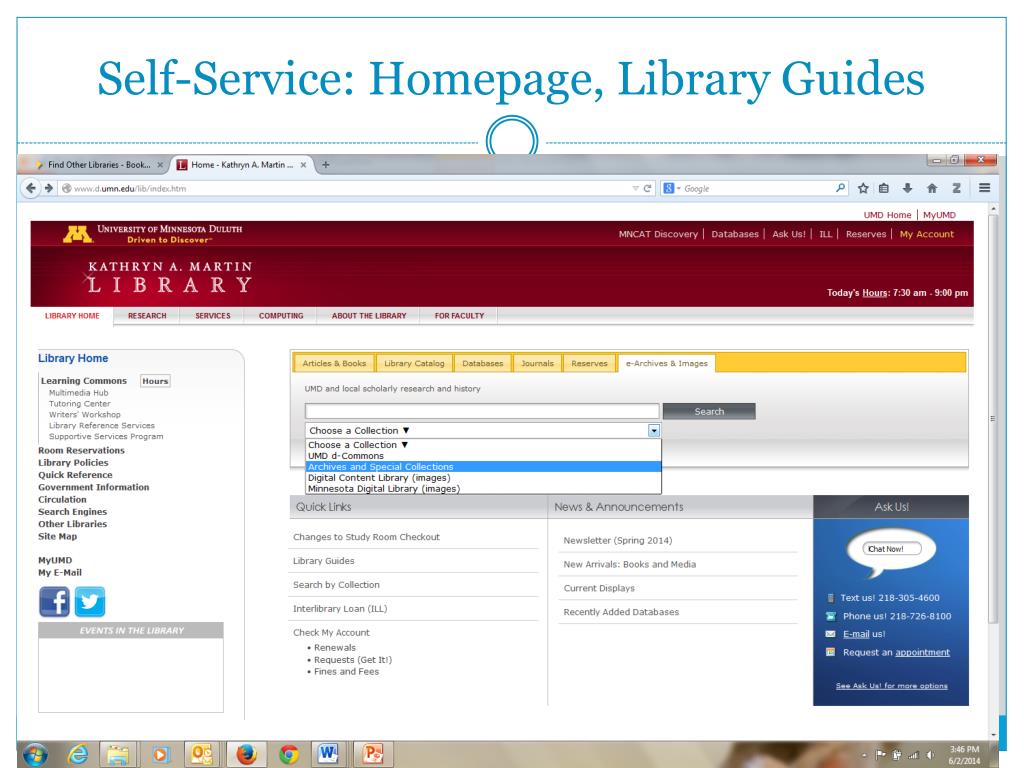The image size is (1024, 768).
Task: Switch to Find Other Libraries browser tab
Action: pyautogui.click(x=99, y=165)
